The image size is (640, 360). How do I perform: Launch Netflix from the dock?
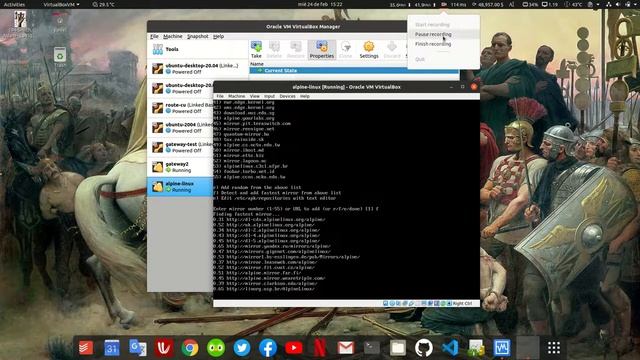(320, 348)
